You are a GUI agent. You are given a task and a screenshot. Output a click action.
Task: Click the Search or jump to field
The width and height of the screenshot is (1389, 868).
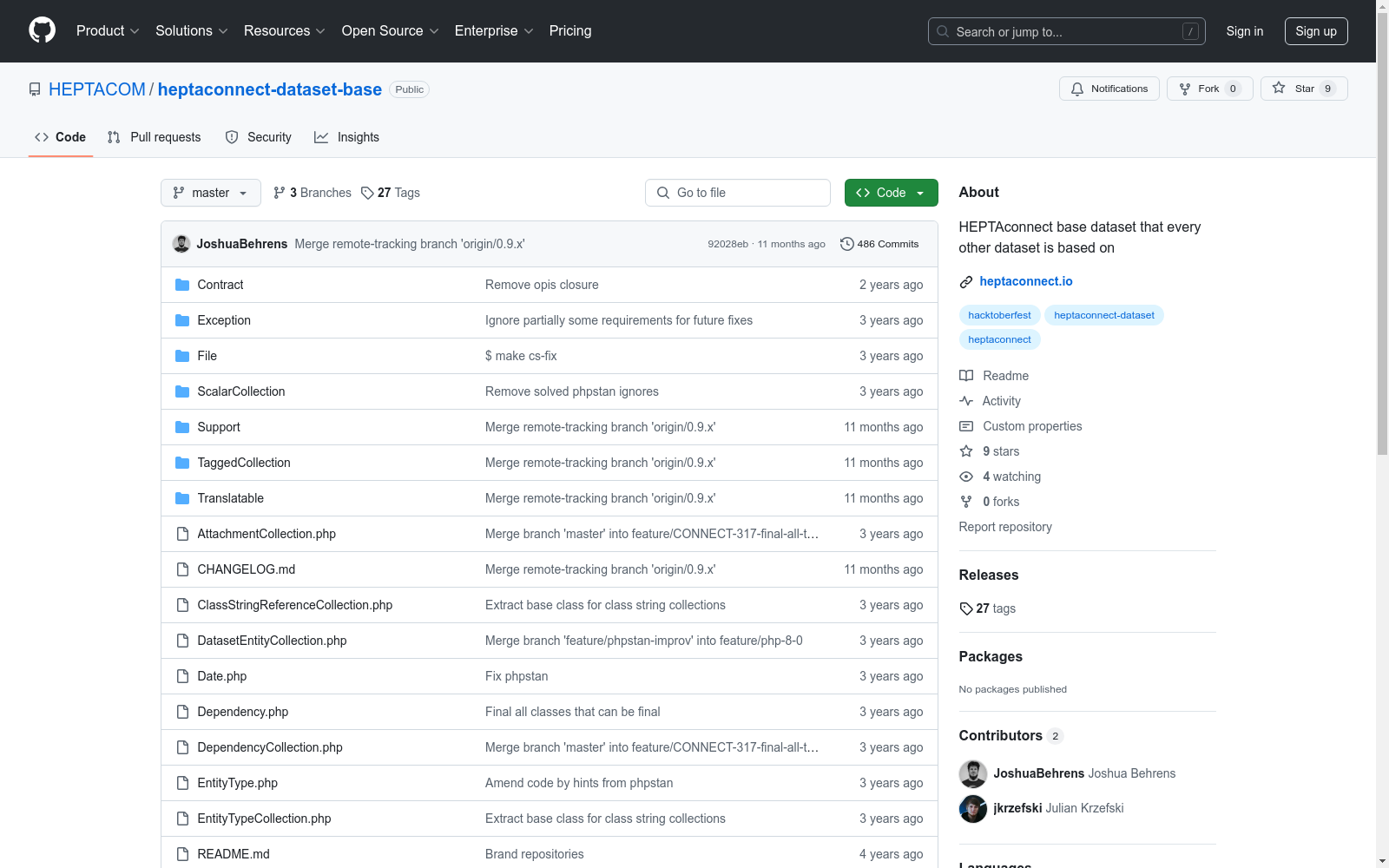click(1067, 31)
